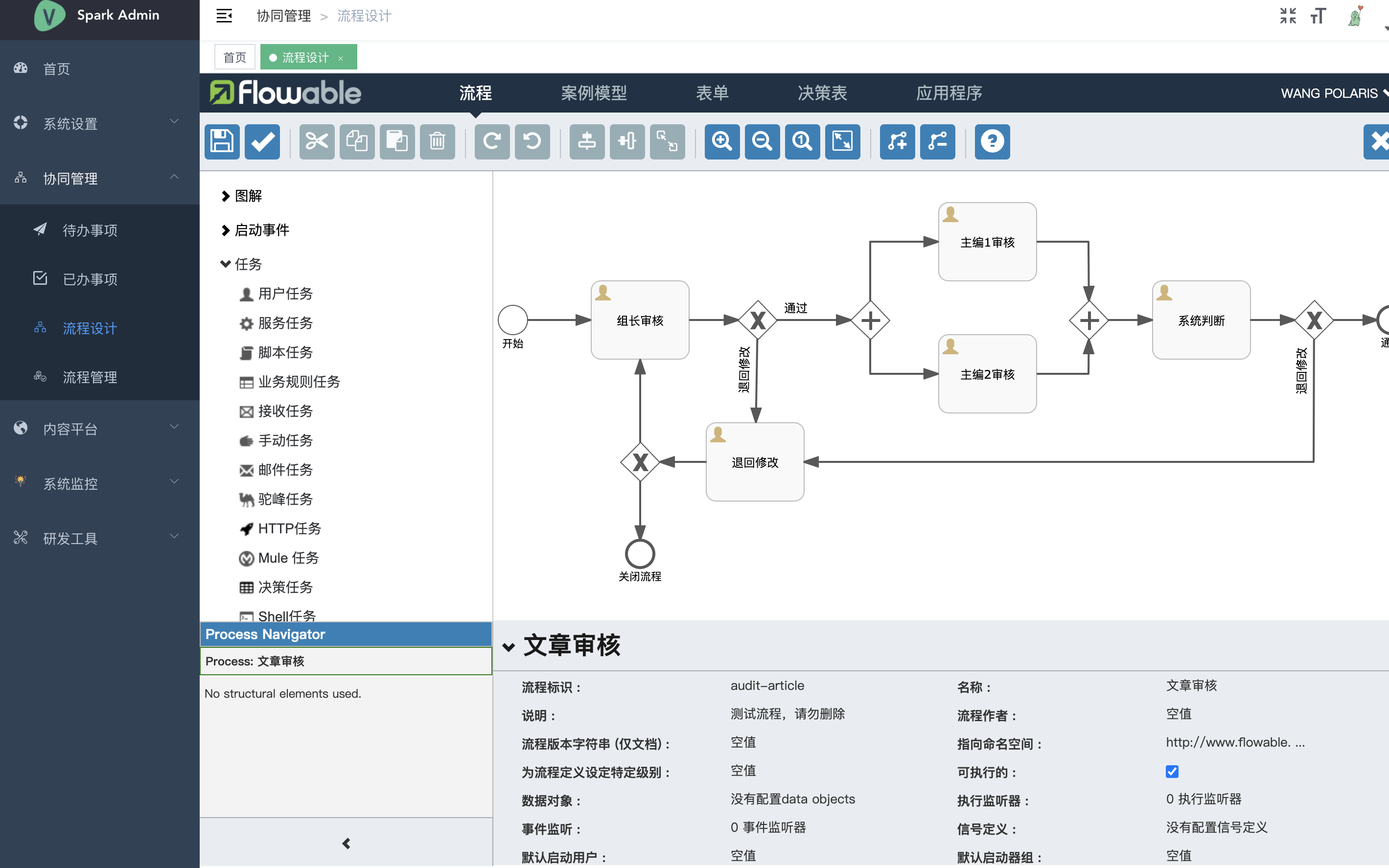1389x868 pixels.
Task: Open the help question mark icon
Action: point(992,141)
